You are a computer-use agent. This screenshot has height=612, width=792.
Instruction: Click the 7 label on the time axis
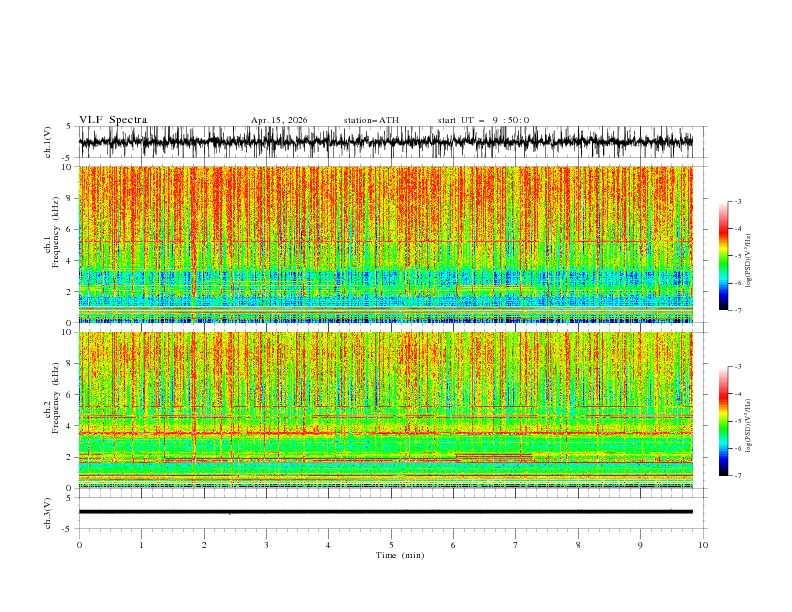click(516, 545)
